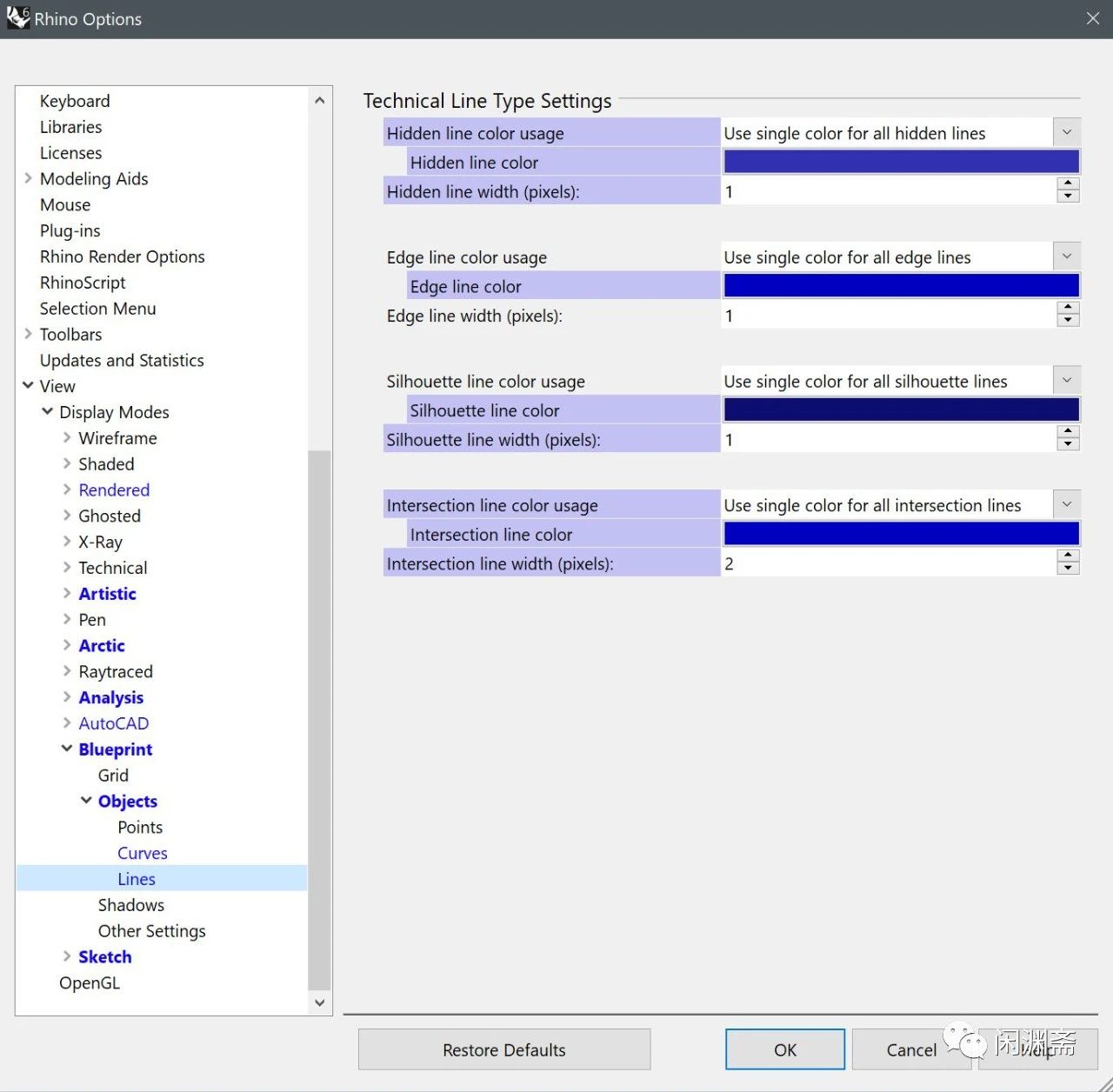
Task: Open the Intersection line color usage dropdown
Action: [1067, 505]
